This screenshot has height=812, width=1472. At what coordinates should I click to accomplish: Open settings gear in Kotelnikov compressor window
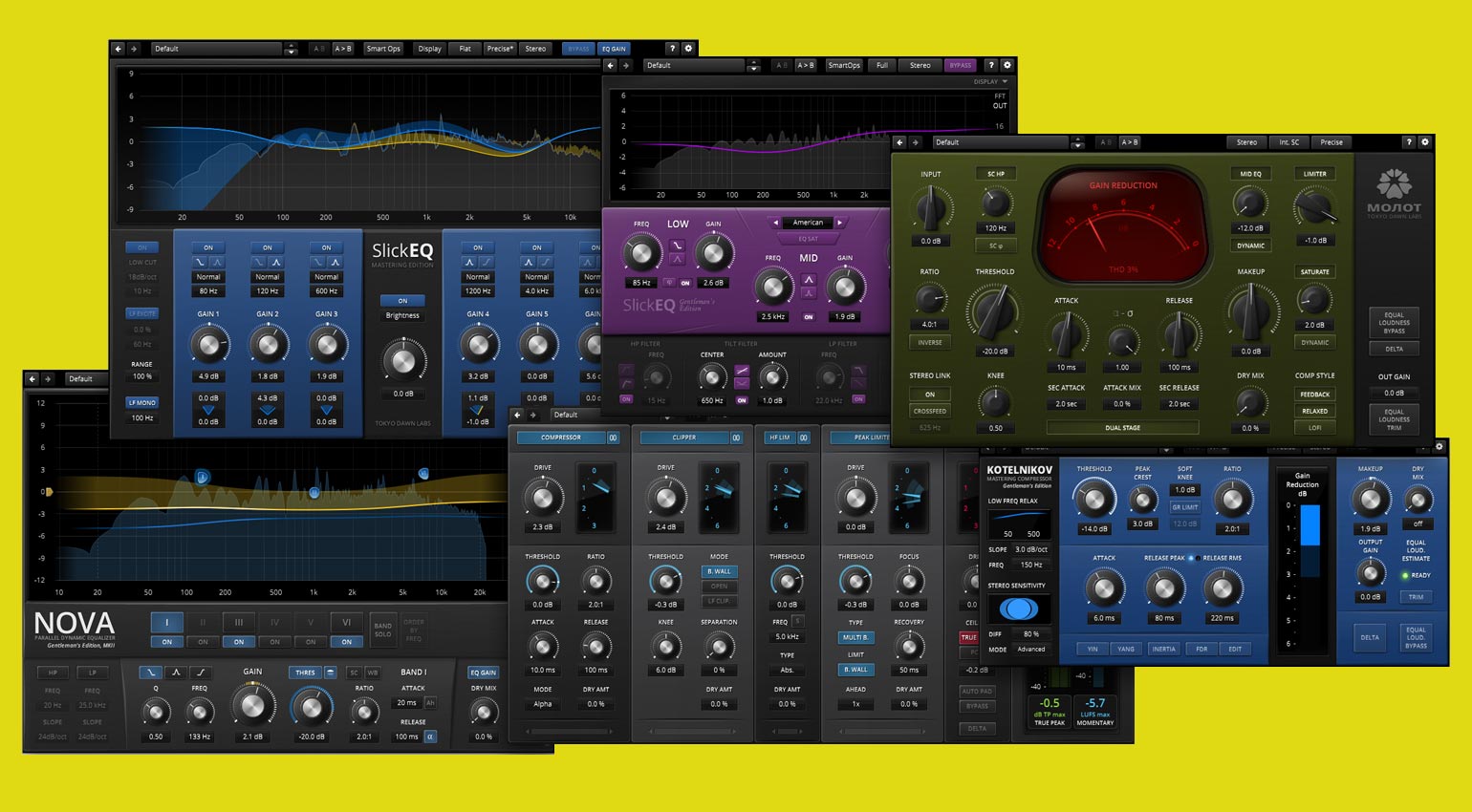tap(1439, 446)
